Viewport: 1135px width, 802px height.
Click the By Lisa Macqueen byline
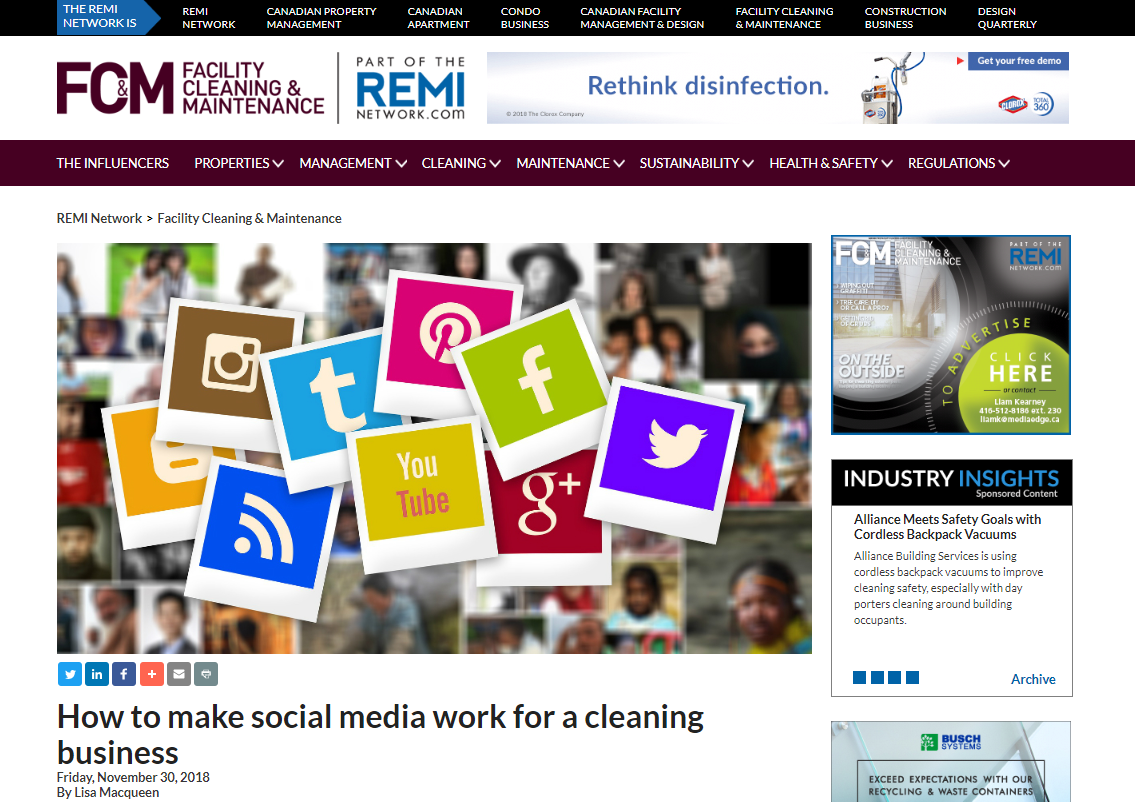[108, 793]
